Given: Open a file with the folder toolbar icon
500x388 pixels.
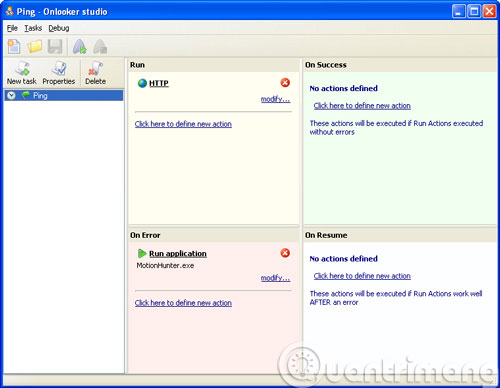Looking at the screenshot, I should point(35,47).
